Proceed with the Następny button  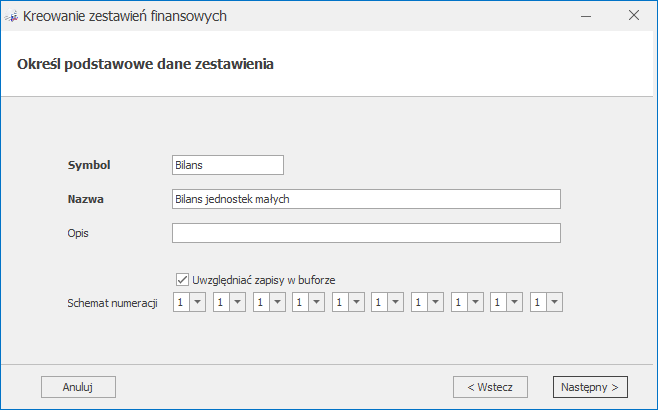click(x=590, y=386)
